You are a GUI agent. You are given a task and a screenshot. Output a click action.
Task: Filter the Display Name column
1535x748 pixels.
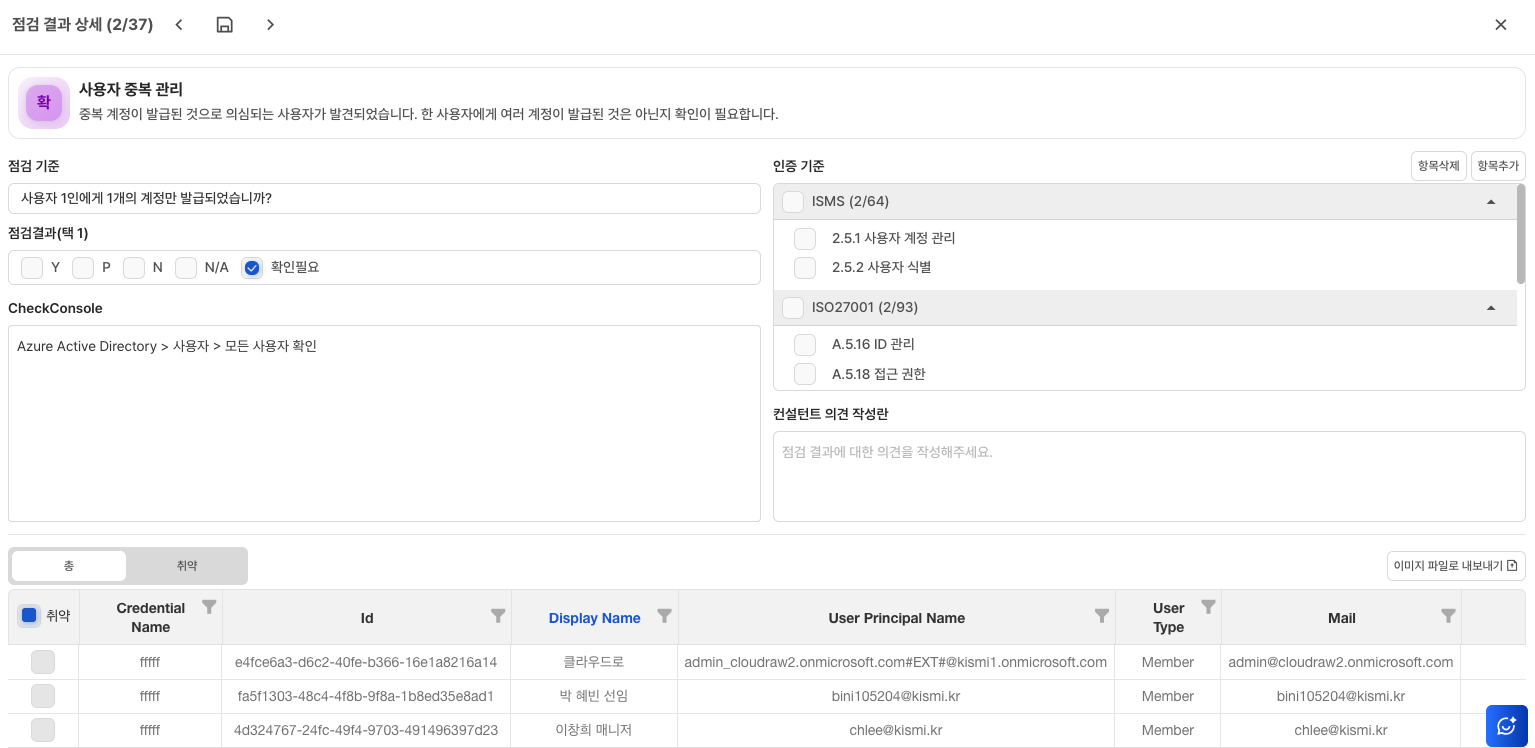(664, 617)
